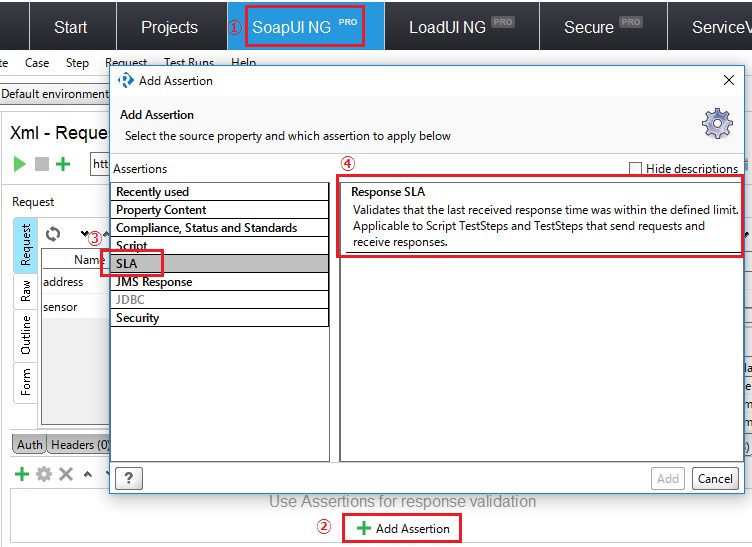Screen dimensions: 752x547
Task: Open the Step menu
Action: coord(77,63)
